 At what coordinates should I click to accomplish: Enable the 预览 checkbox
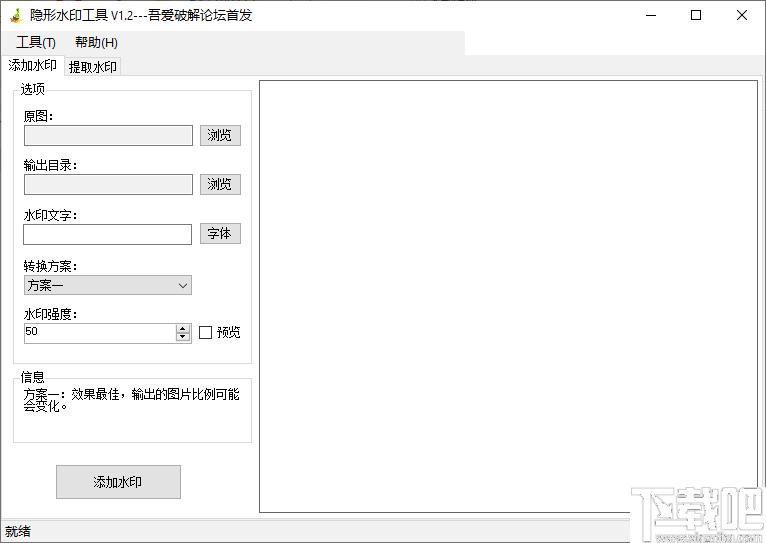click(205, 333)
